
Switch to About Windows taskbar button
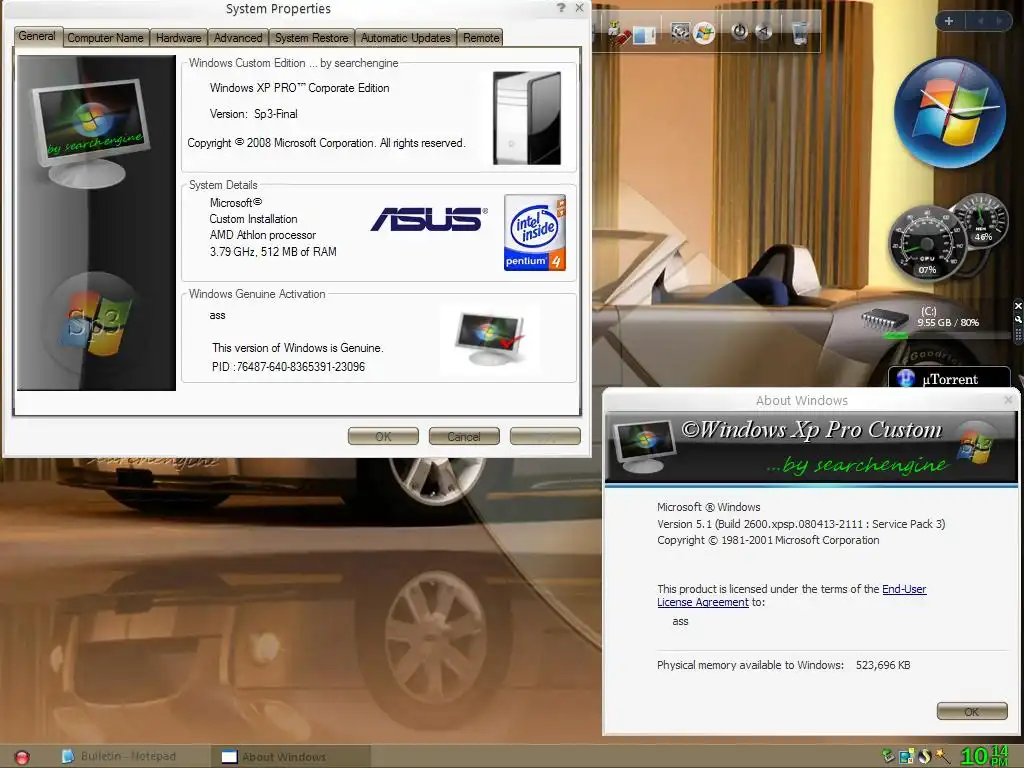[x=290, y=757]
